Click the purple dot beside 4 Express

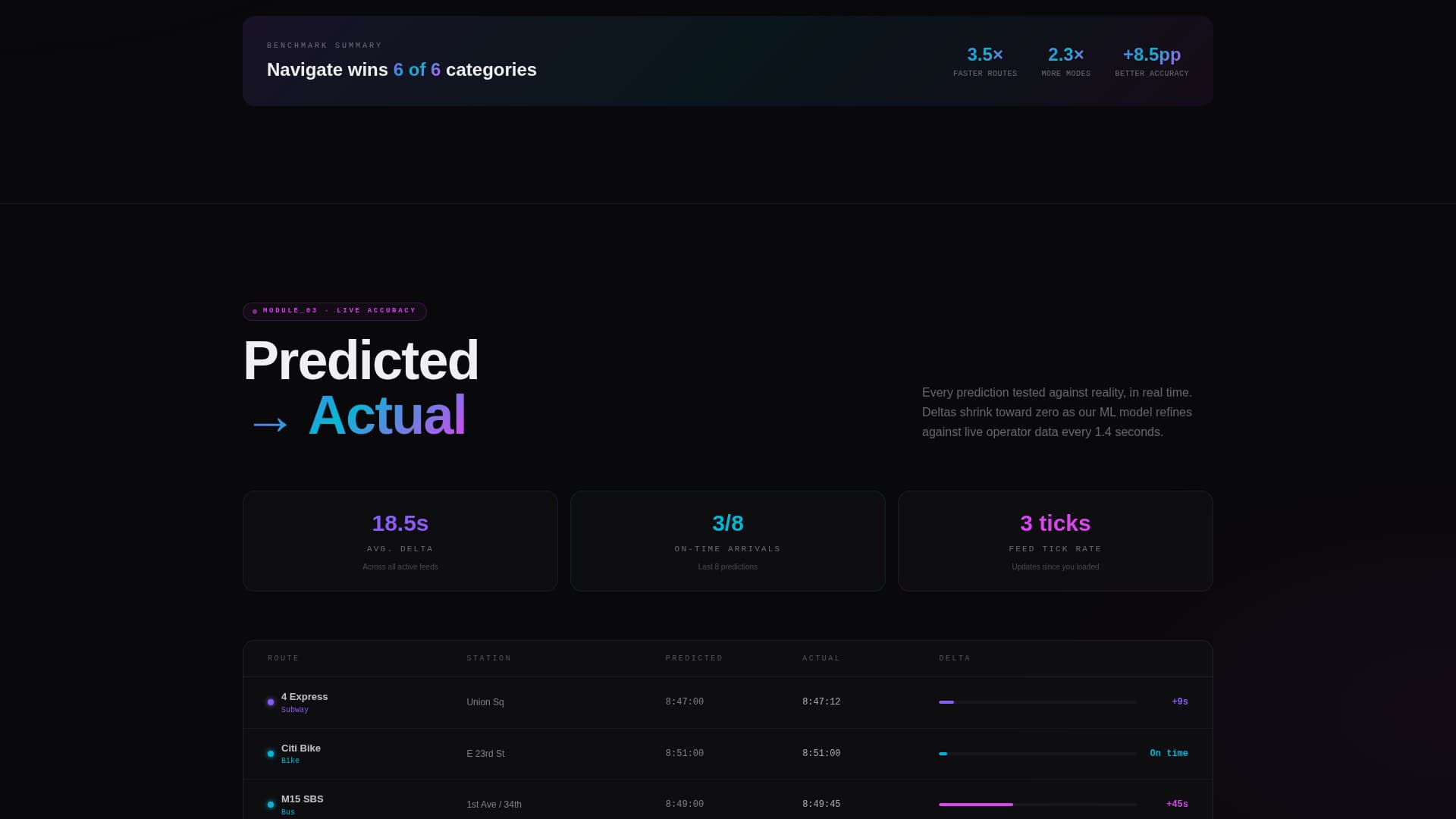271,702
